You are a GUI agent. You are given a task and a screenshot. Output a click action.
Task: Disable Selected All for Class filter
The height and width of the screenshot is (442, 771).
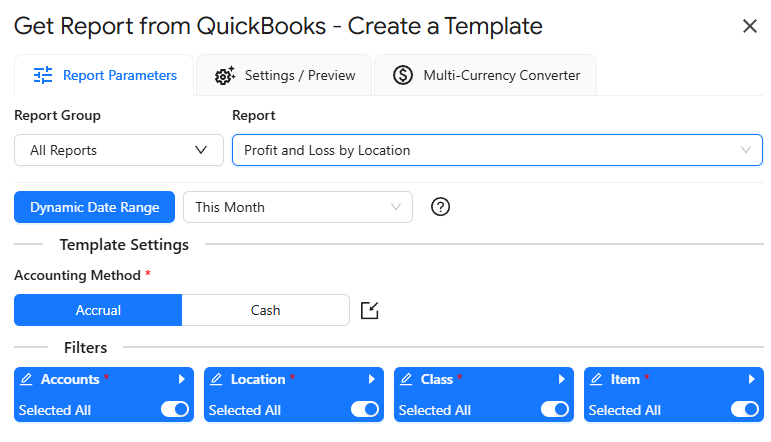[x=555, y=409]
